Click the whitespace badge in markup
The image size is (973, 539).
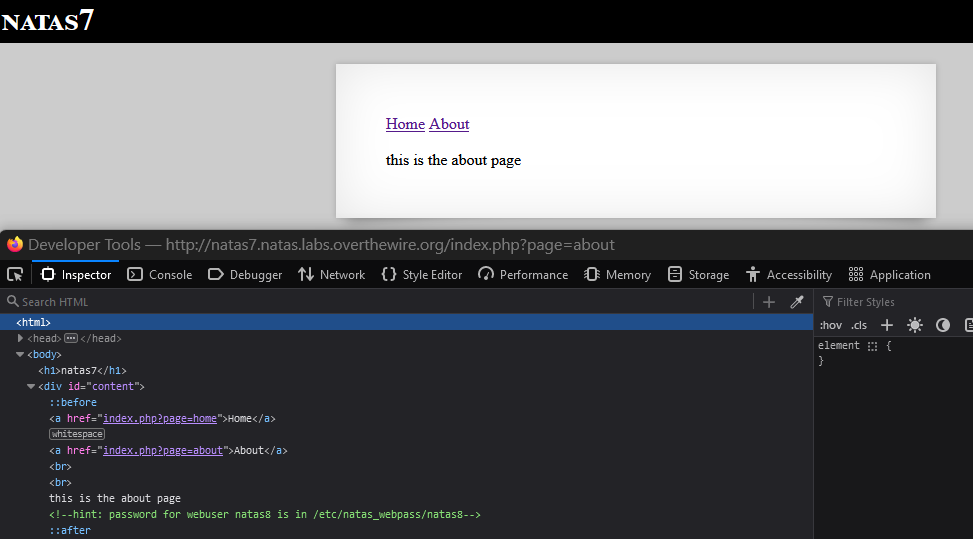(77, 434)
